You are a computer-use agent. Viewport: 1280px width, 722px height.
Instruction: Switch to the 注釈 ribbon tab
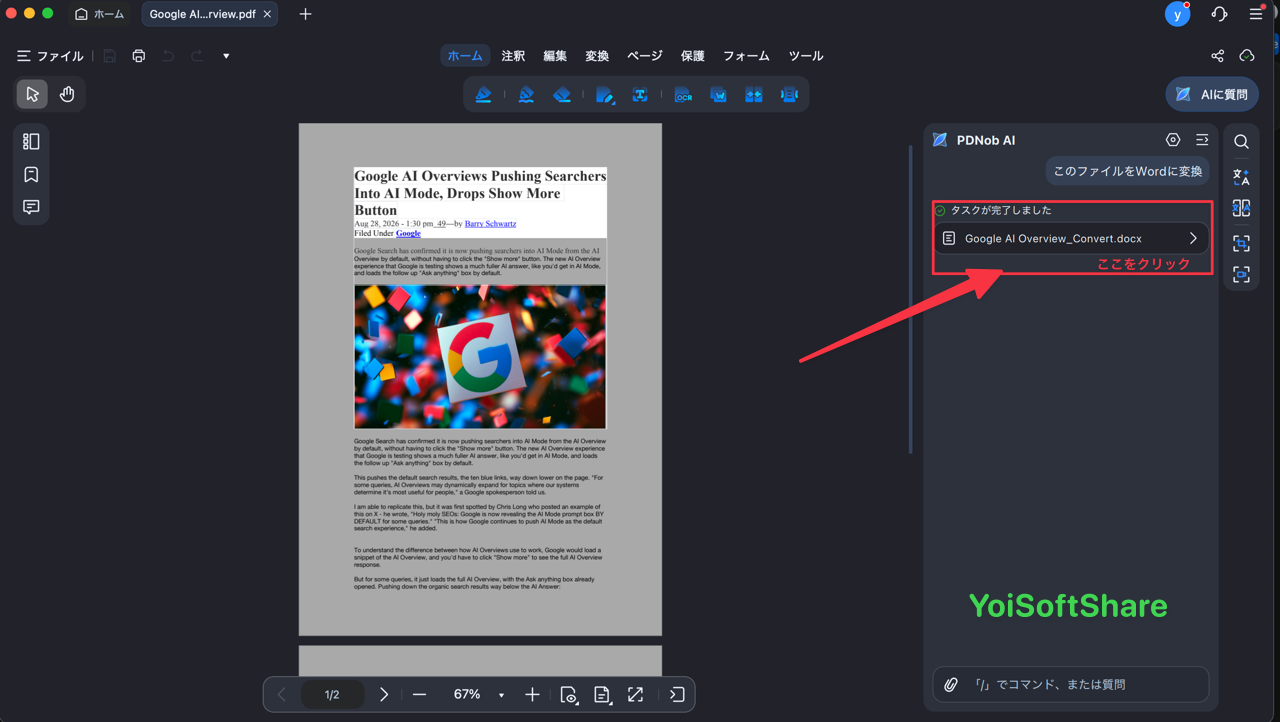click(513, 56)
